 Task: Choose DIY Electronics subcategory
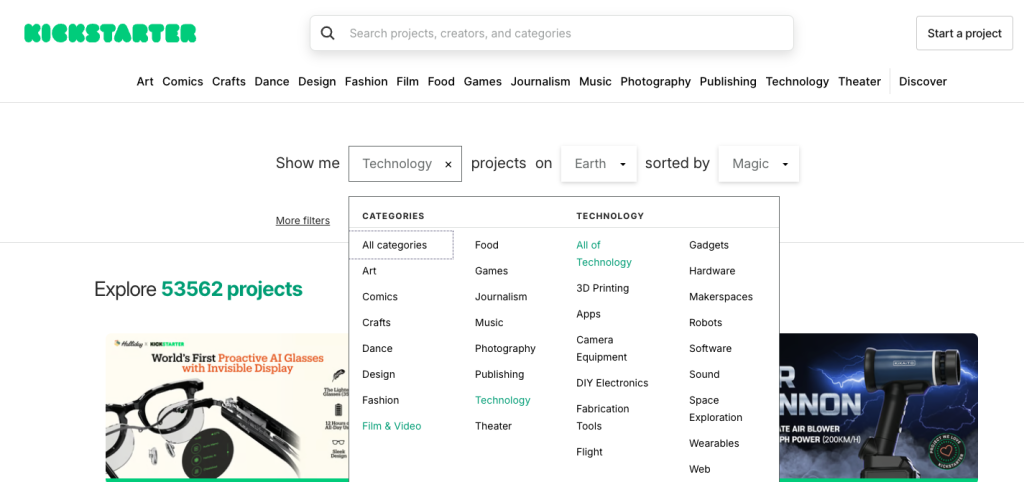click(x=612, y=383)
